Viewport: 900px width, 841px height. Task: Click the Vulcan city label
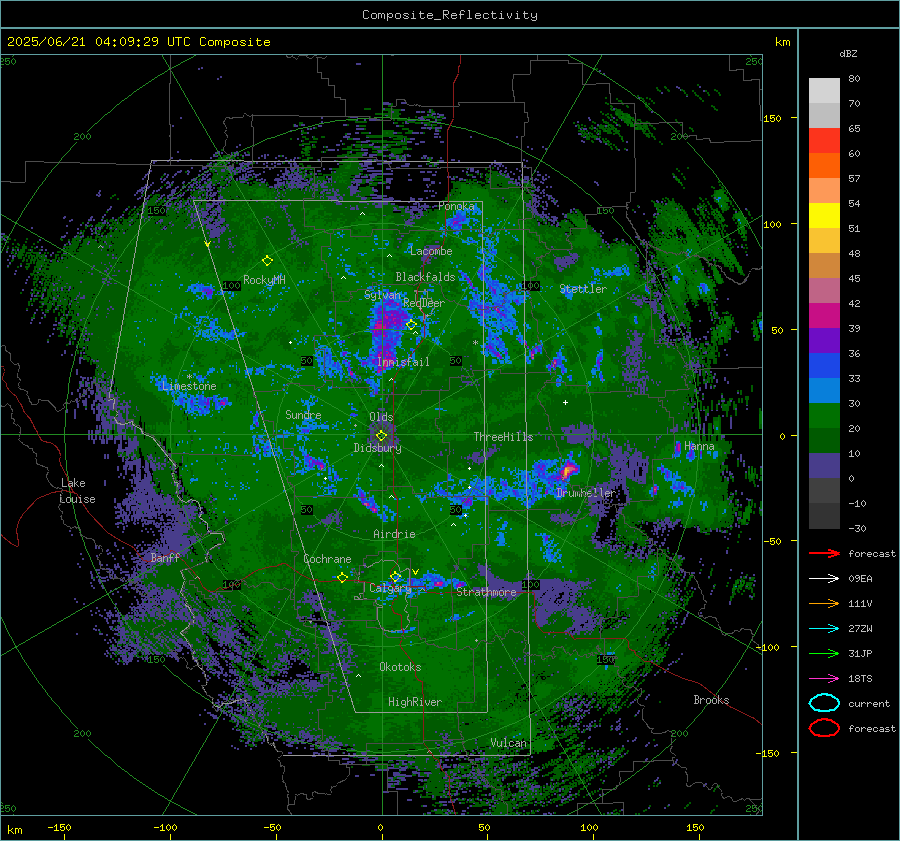508,743
